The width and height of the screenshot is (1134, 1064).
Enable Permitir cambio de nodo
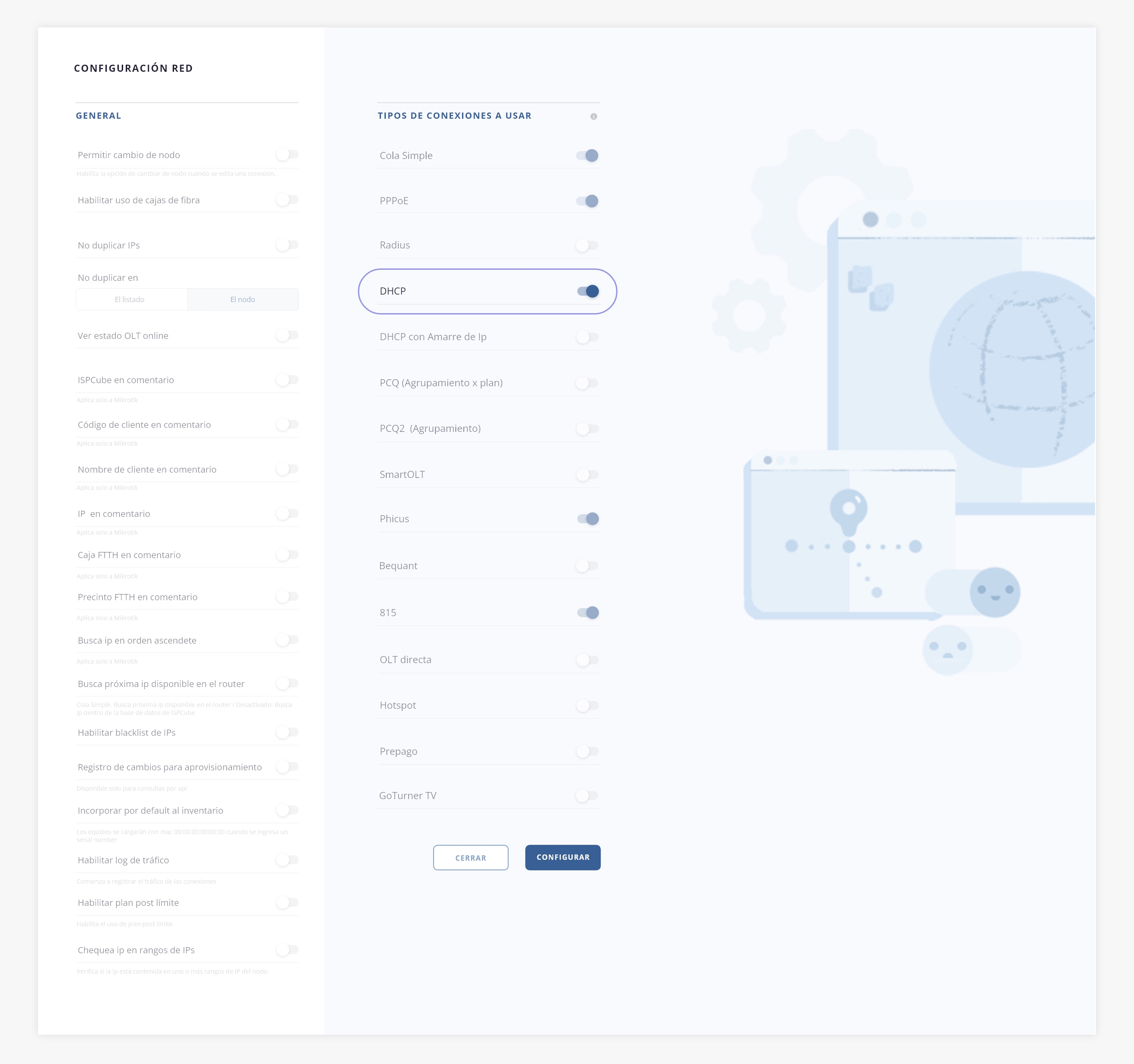[x=287, y=155]
